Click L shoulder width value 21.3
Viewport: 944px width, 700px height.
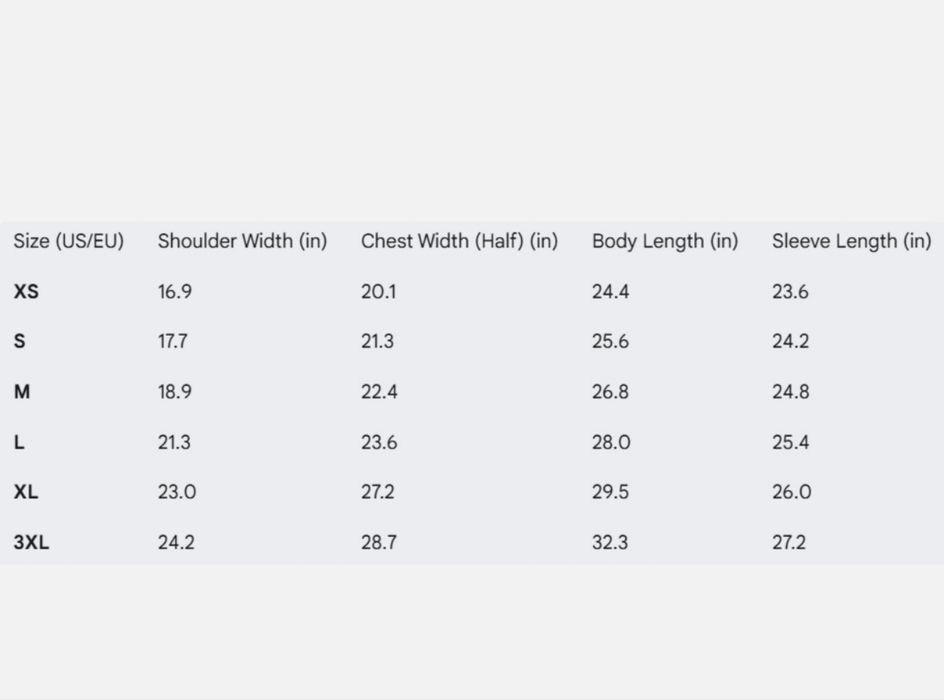[x=174, y=442]
